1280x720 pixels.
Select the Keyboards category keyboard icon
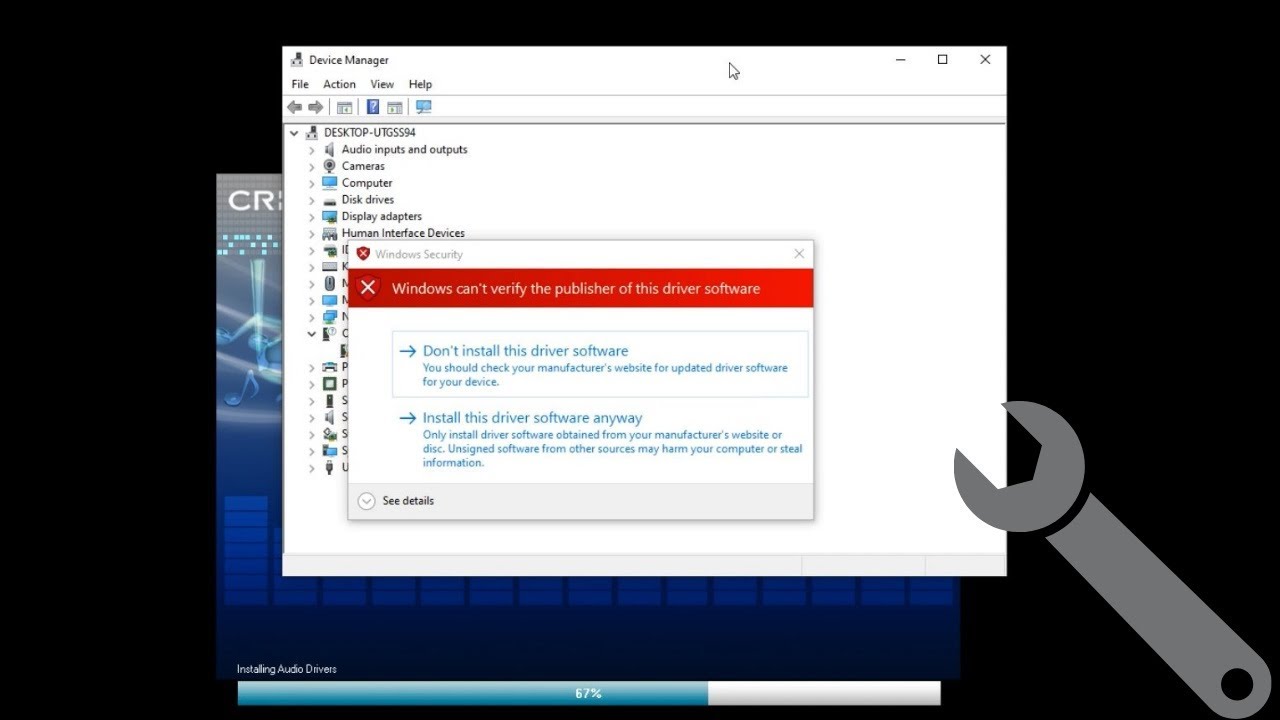329,267
